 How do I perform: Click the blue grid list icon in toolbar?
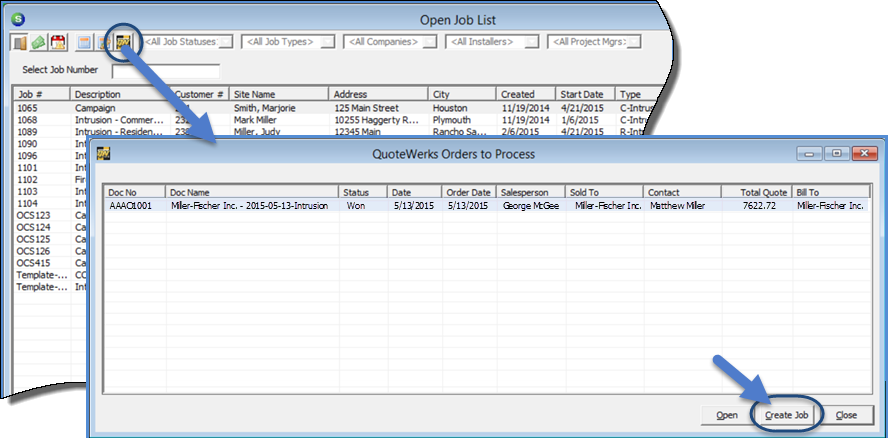pyautogui.click(x=85, y=42)
